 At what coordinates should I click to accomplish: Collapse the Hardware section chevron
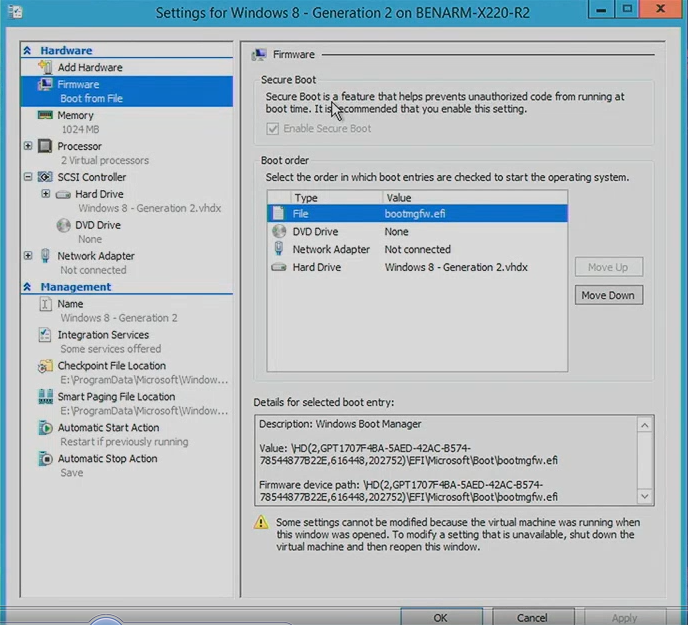(27, 50)
